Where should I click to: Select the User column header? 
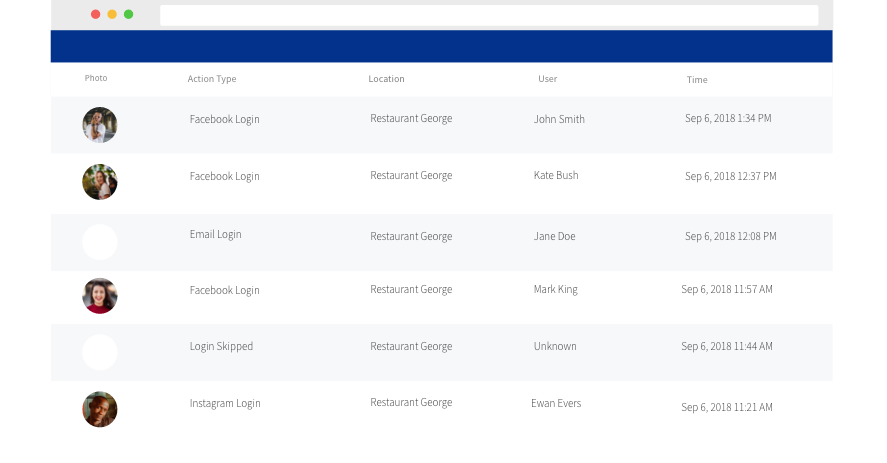pos(548,79)
